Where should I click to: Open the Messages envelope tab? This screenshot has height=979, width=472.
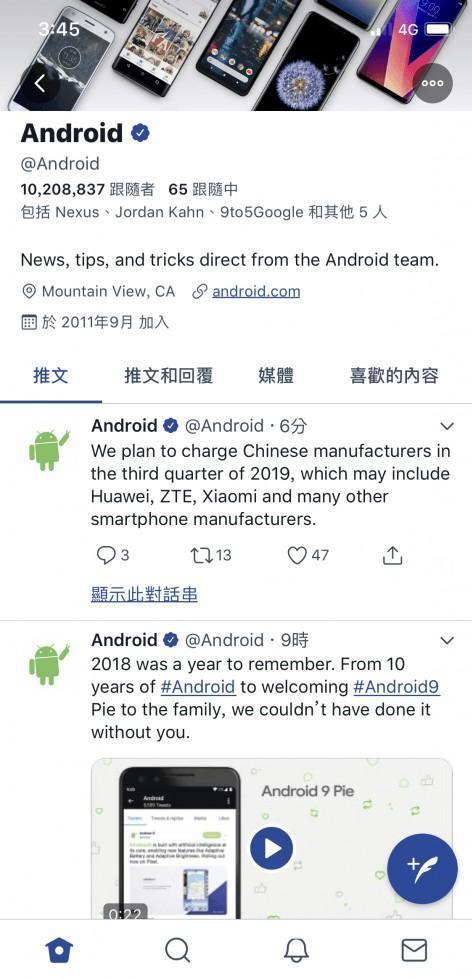414,950
